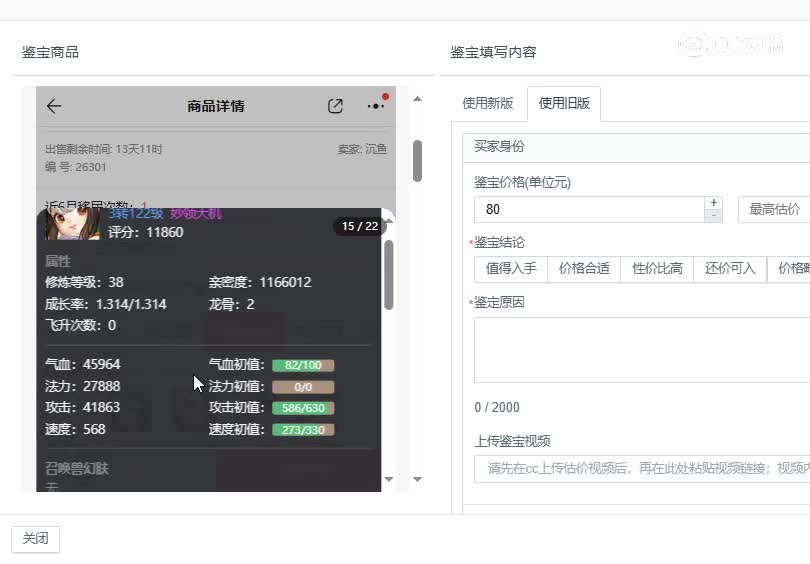Select 性价比高 conclusion option
Image resolution: width=810 pixels, height=564 pixels.
(657, 269)
